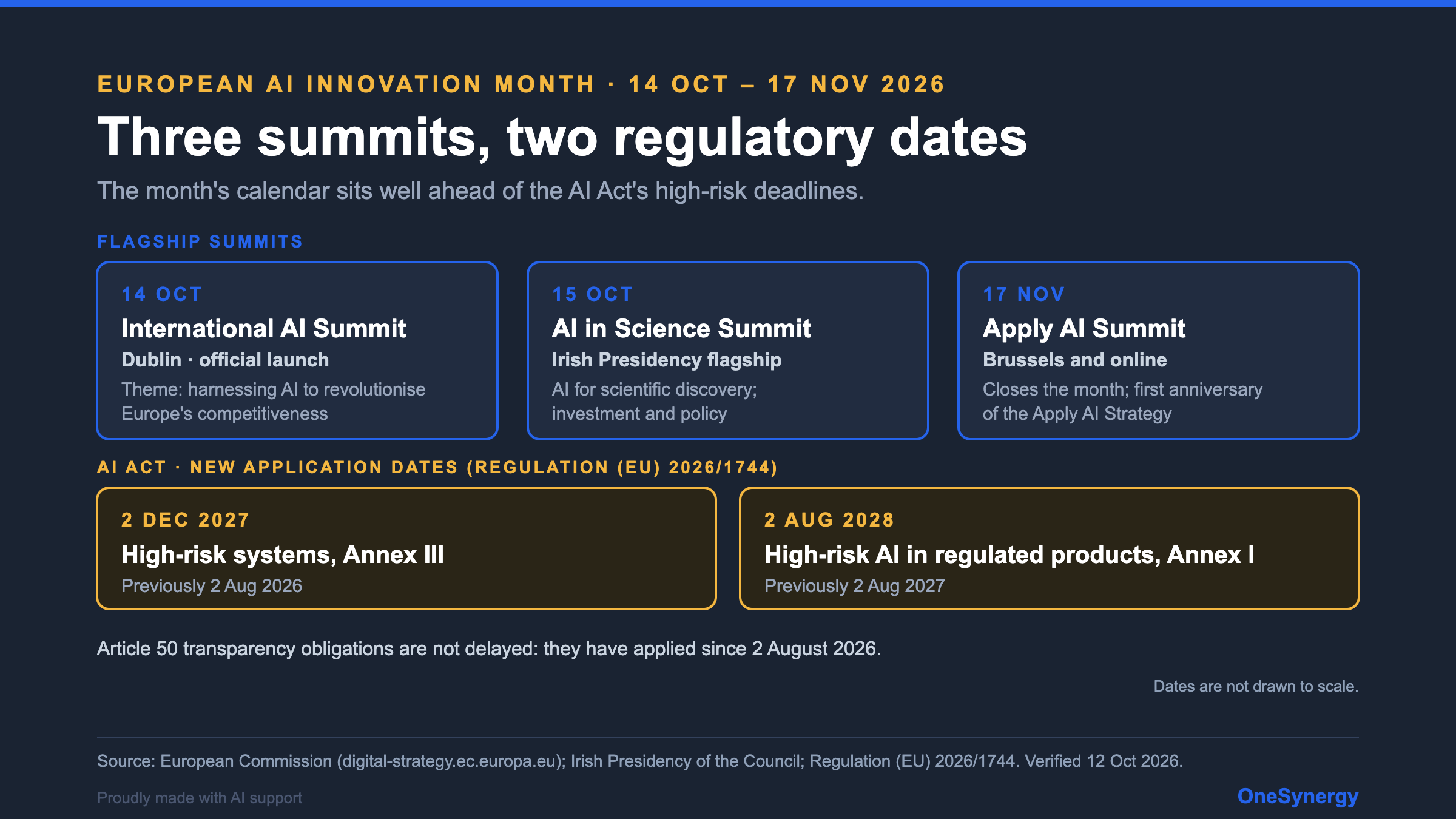The image size is (1456, 819).
Task: Click 'Dublin · official launch' text
Action: tap(225, 360)
